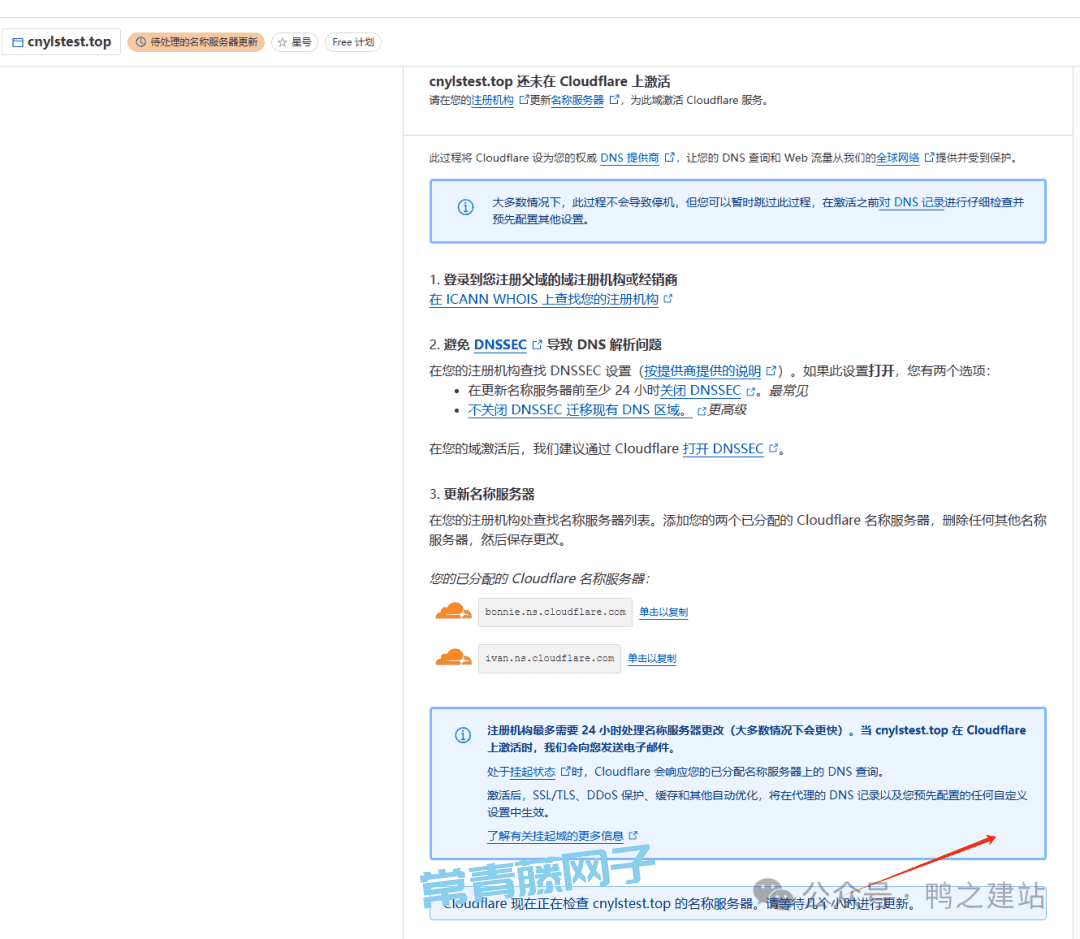
Task: Click external icon after 更新名称服务器 link
Action: tap(614, 100)
